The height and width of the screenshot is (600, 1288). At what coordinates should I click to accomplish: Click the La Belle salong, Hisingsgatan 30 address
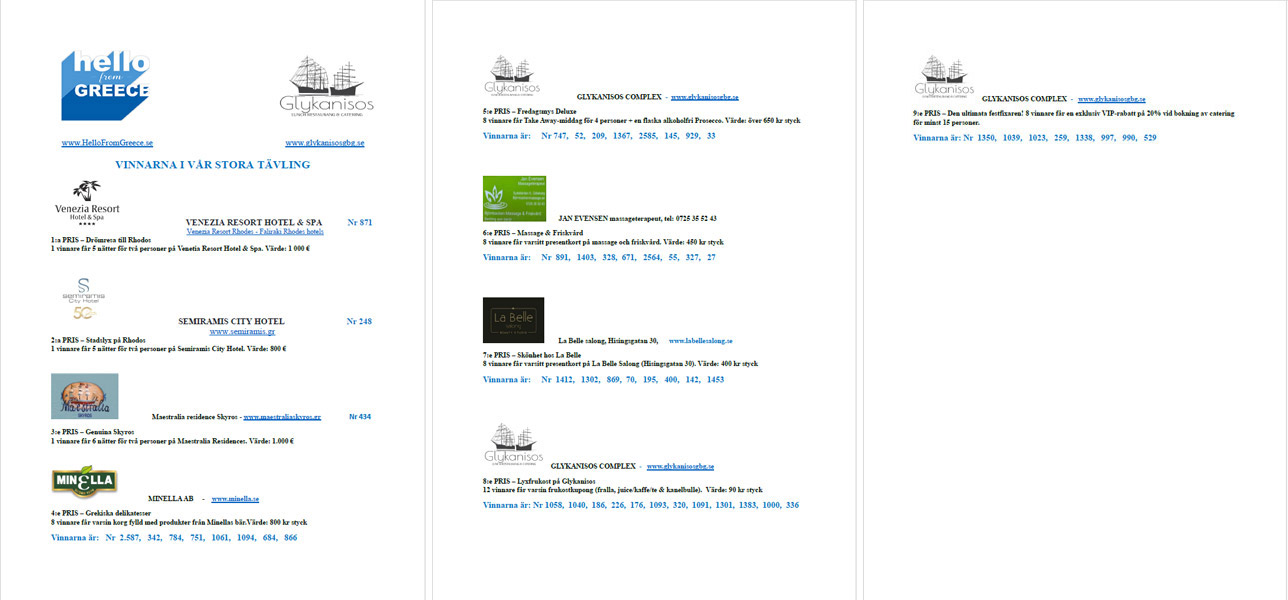point(608,341)
